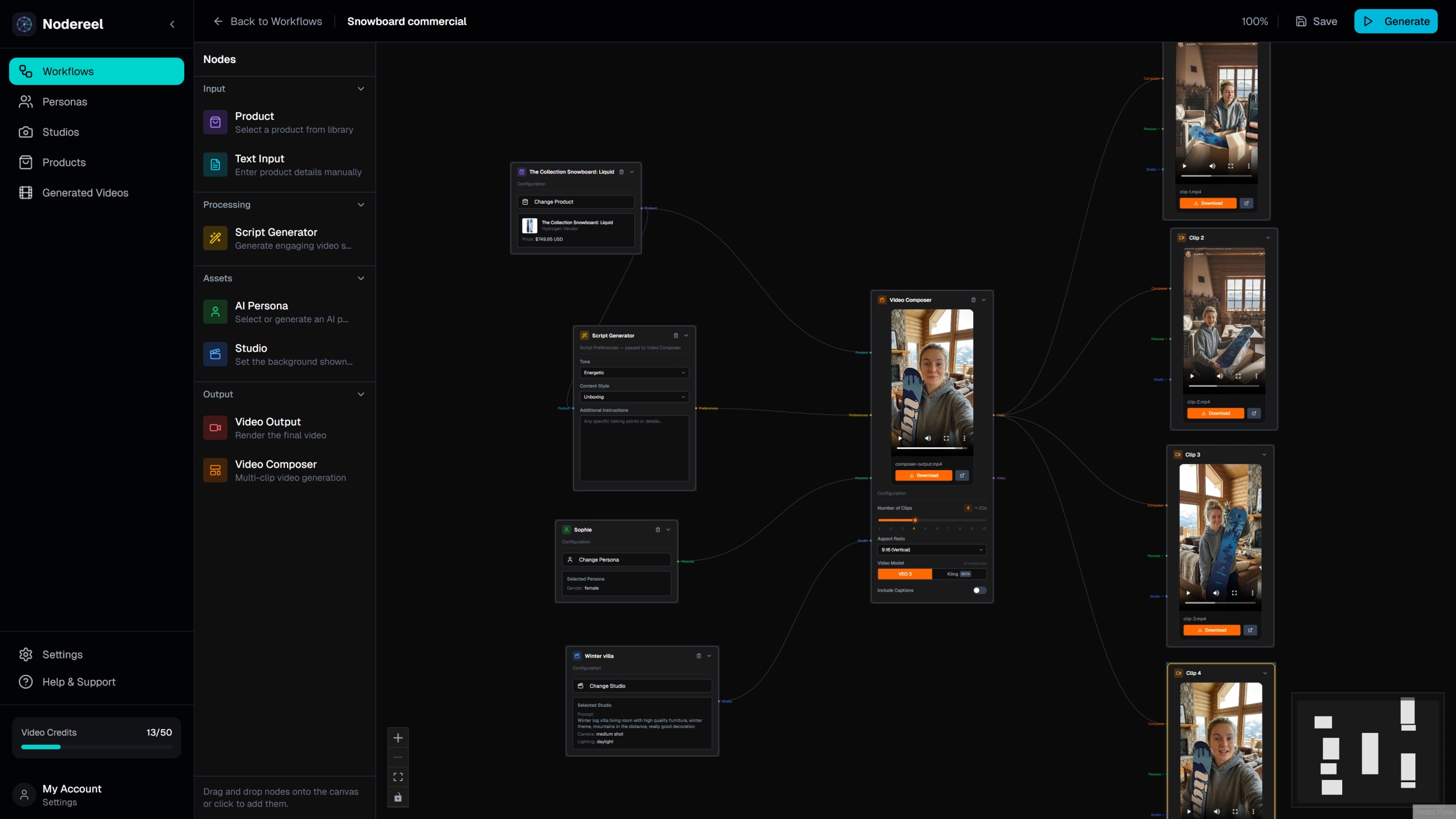Click the Video Composer node icon in sidebar
Viewport: 1456px width, 819px height.
click(x=215, y=470)
